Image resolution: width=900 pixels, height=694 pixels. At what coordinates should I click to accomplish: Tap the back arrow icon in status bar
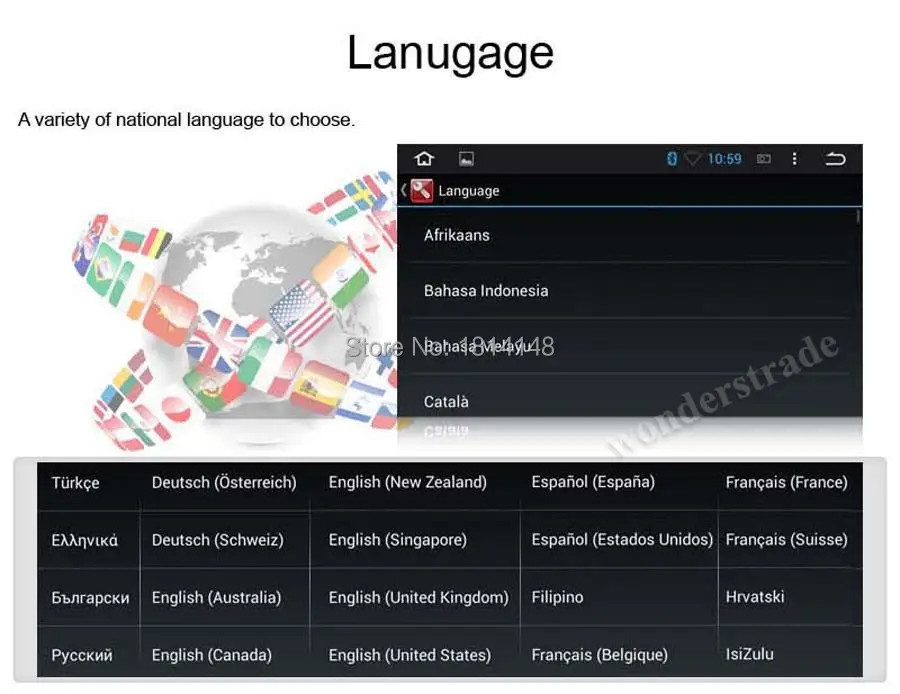835,158
